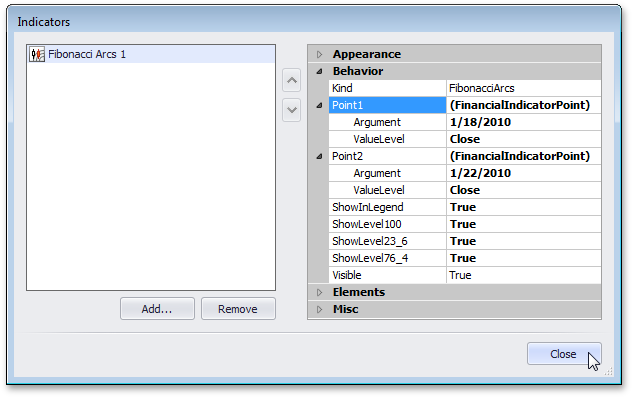The image size is (632, 397).
Task: Click the Add... button
Action: click(157, 309)
